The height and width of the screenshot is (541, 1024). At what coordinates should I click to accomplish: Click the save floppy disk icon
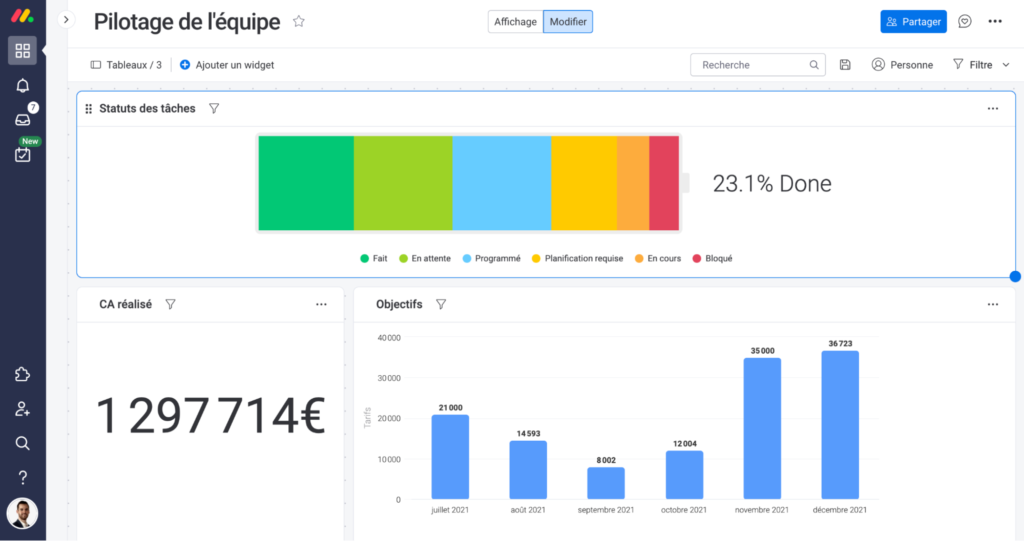(x=845, y=65)
